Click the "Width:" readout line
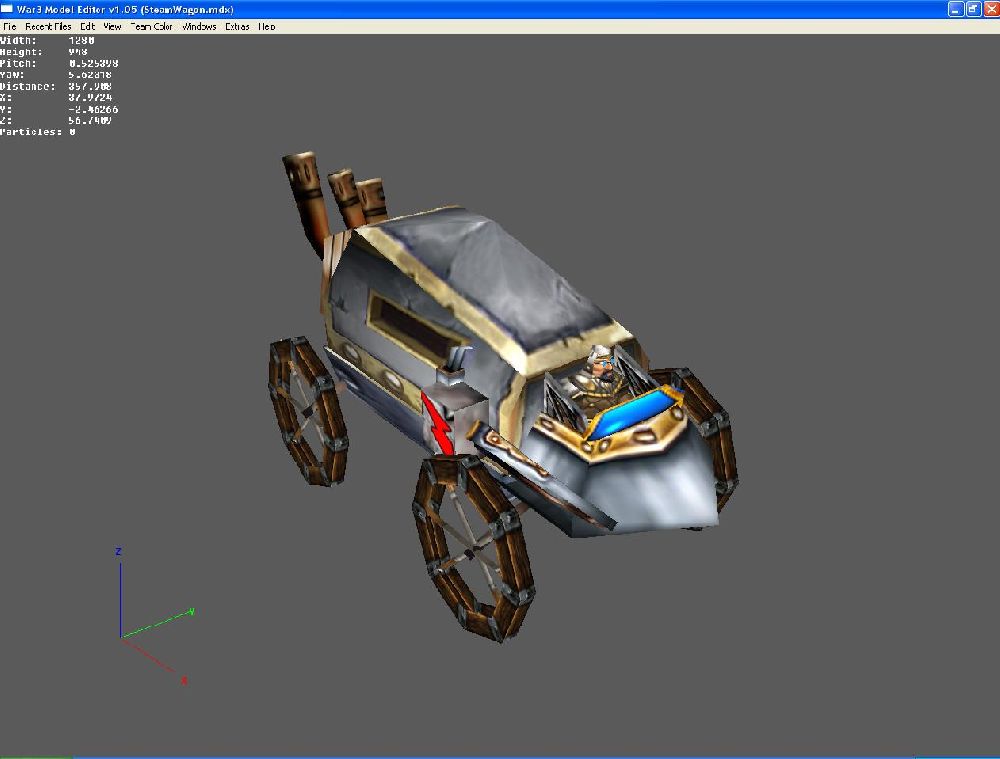1000x759 pixels. [x=47, y=40]
